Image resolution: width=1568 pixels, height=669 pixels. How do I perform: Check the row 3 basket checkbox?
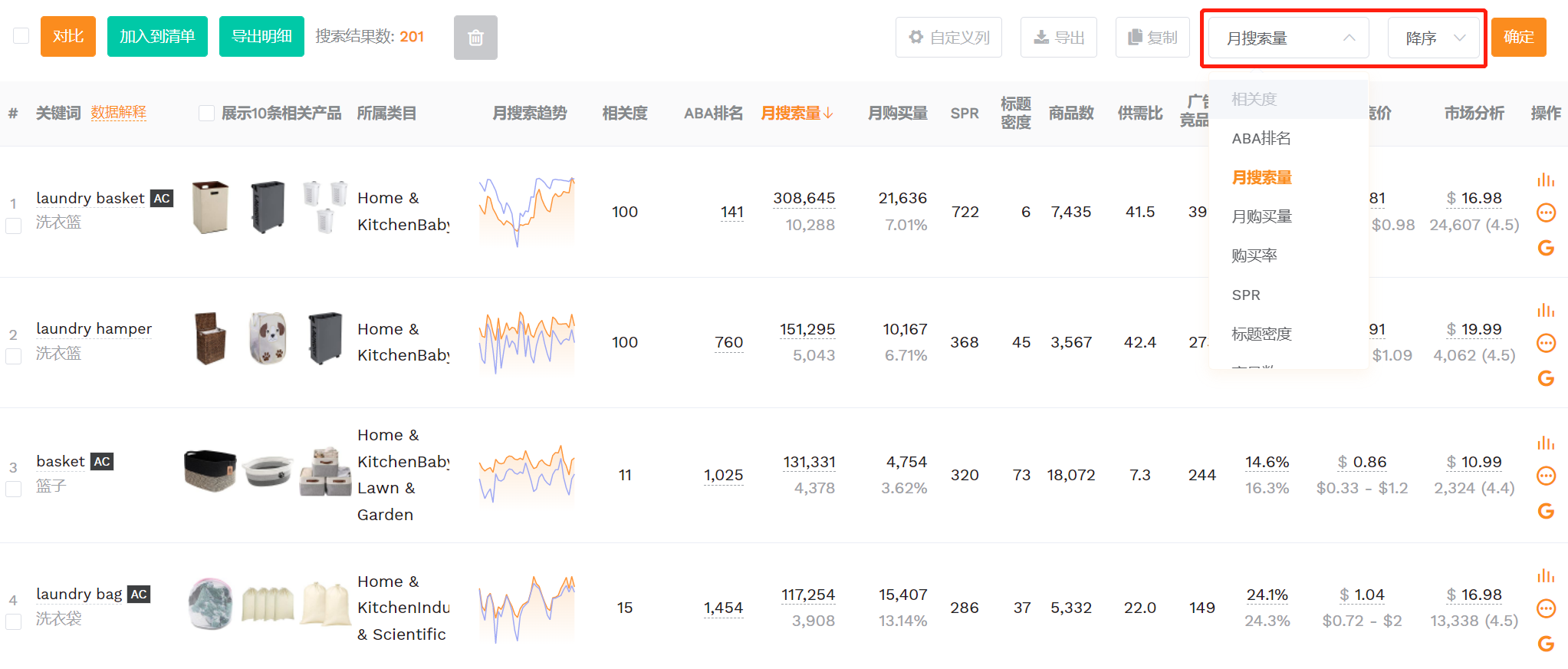(x=14, y=489)
